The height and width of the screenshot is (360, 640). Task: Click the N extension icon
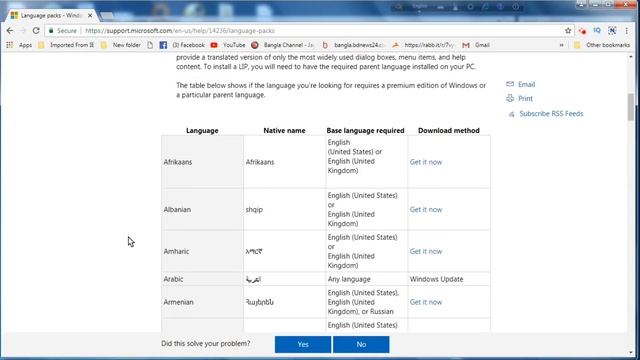pyautogui.click(x=612, y=31)
